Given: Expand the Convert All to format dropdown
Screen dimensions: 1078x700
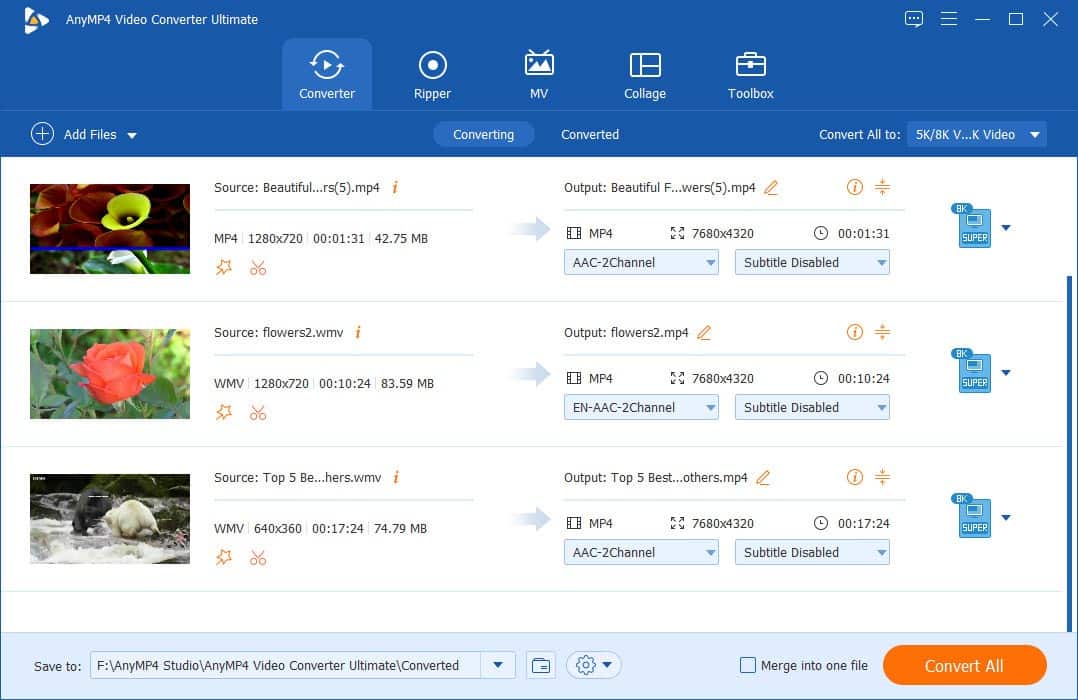Looking at the screenshot, I should pyautogui.click(x=976, y=134).
